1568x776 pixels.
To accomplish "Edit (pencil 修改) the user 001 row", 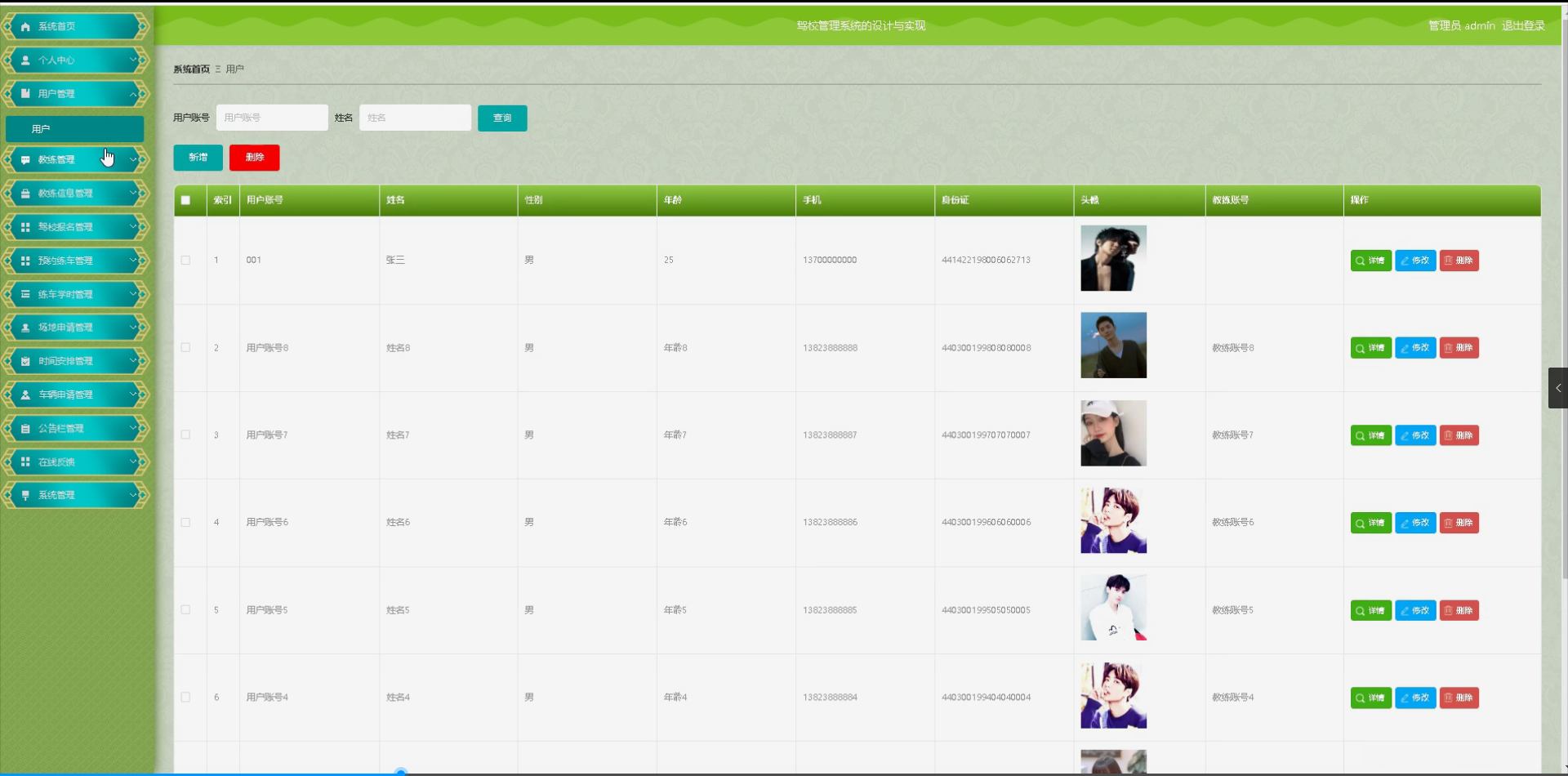I will [1415, 261].
